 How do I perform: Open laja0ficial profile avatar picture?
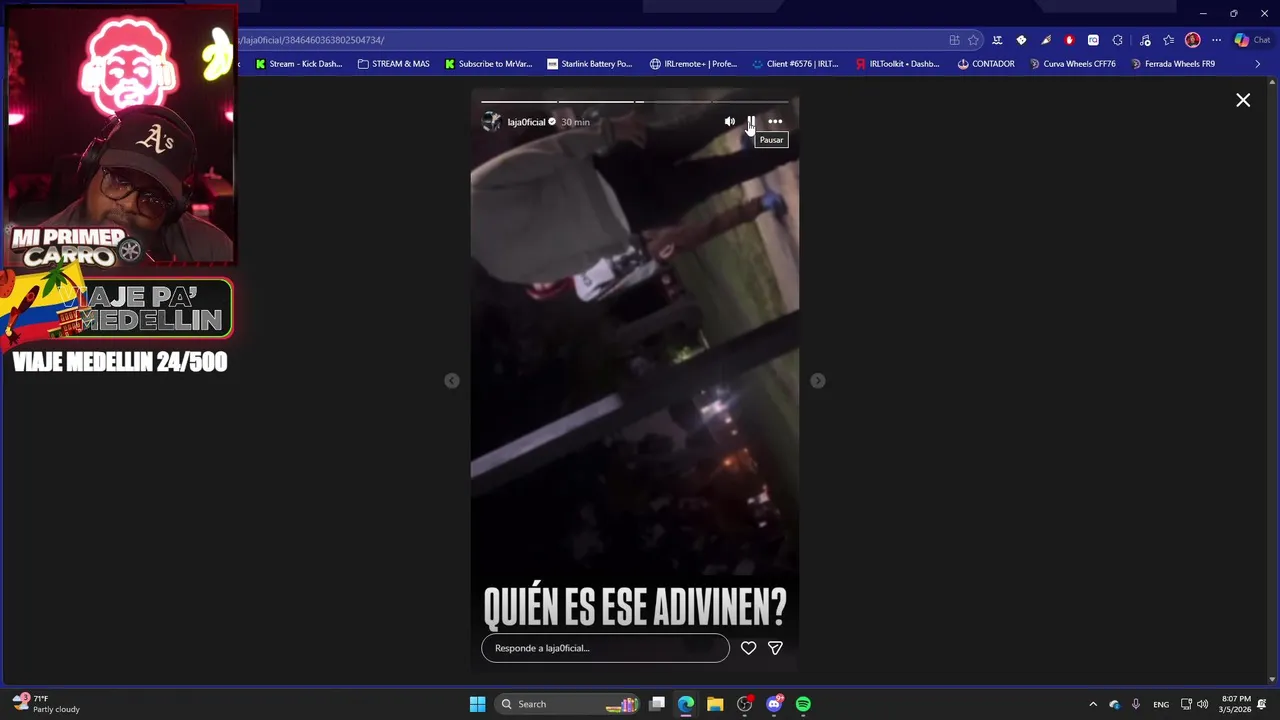click(x=491, y=121)
